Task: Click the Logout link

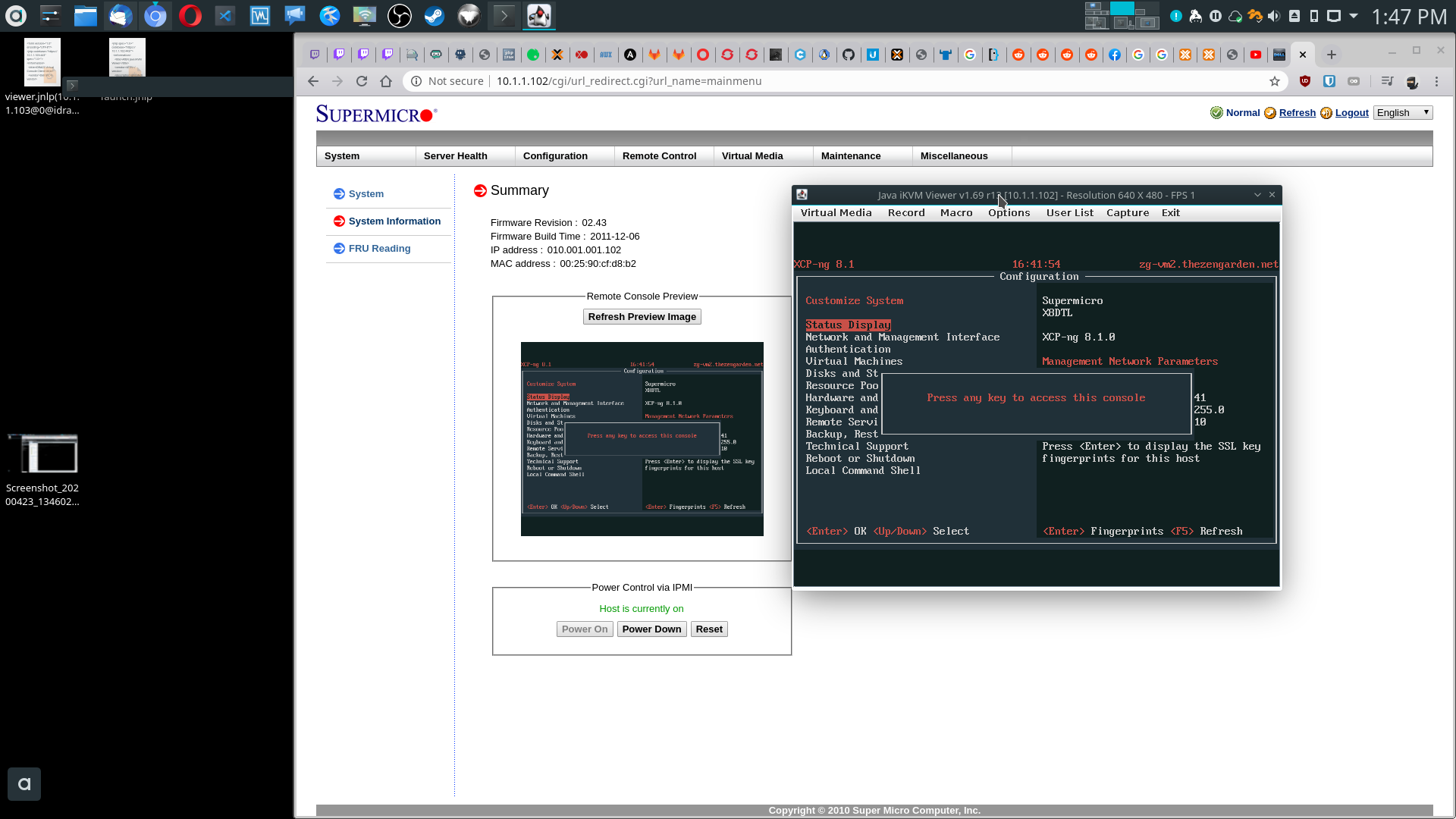Action: pos(1351,112)
